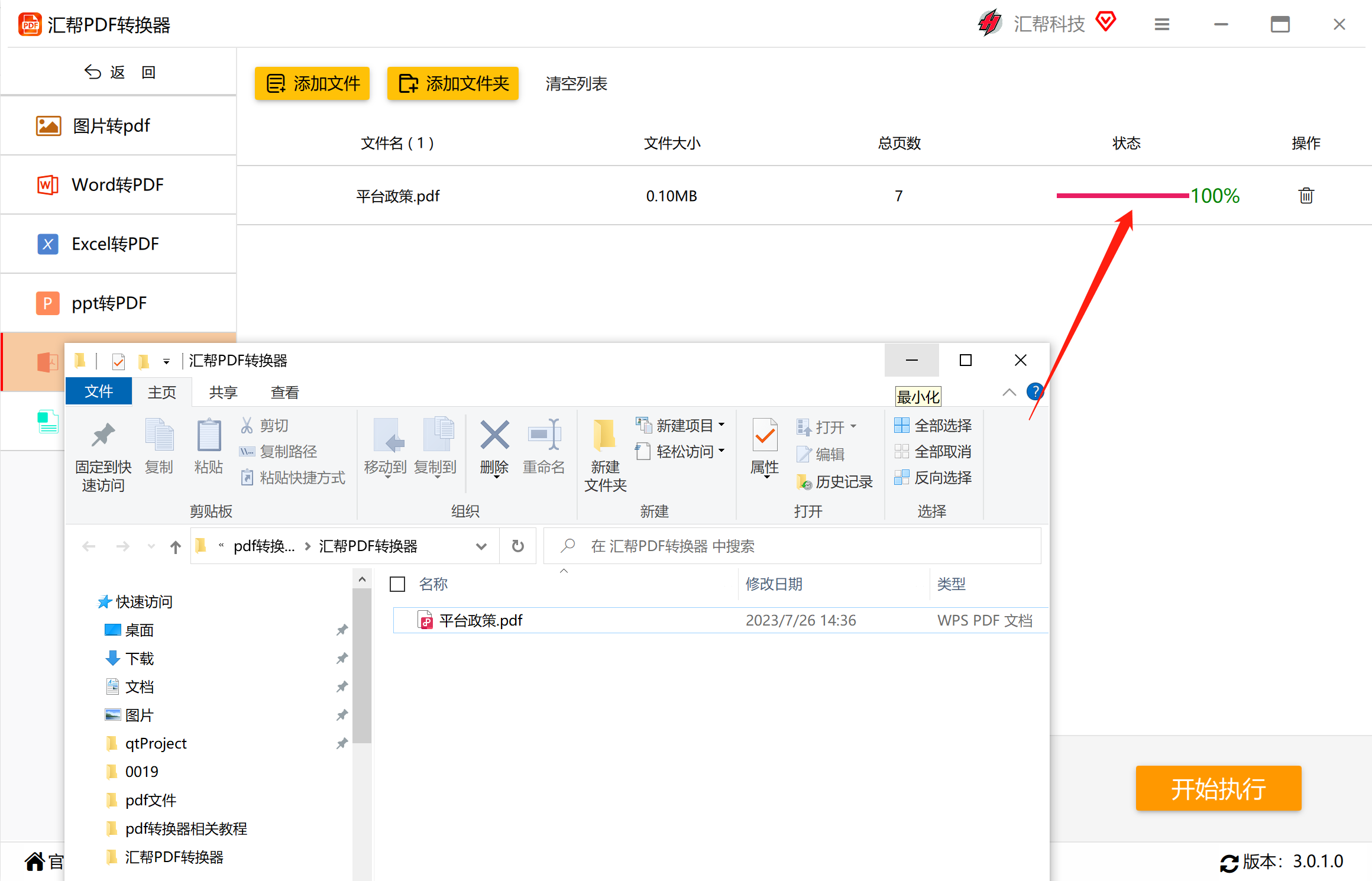Select ppt转PDF in the sidebar
The height and width of the screenshot is (881, 1372).
coord(118,303)
